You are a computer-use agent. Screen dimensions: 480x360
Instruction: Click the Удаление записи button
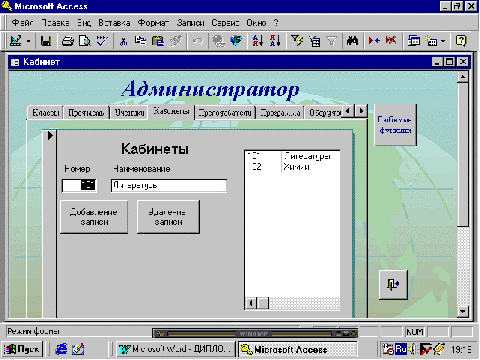click(168, 217)
